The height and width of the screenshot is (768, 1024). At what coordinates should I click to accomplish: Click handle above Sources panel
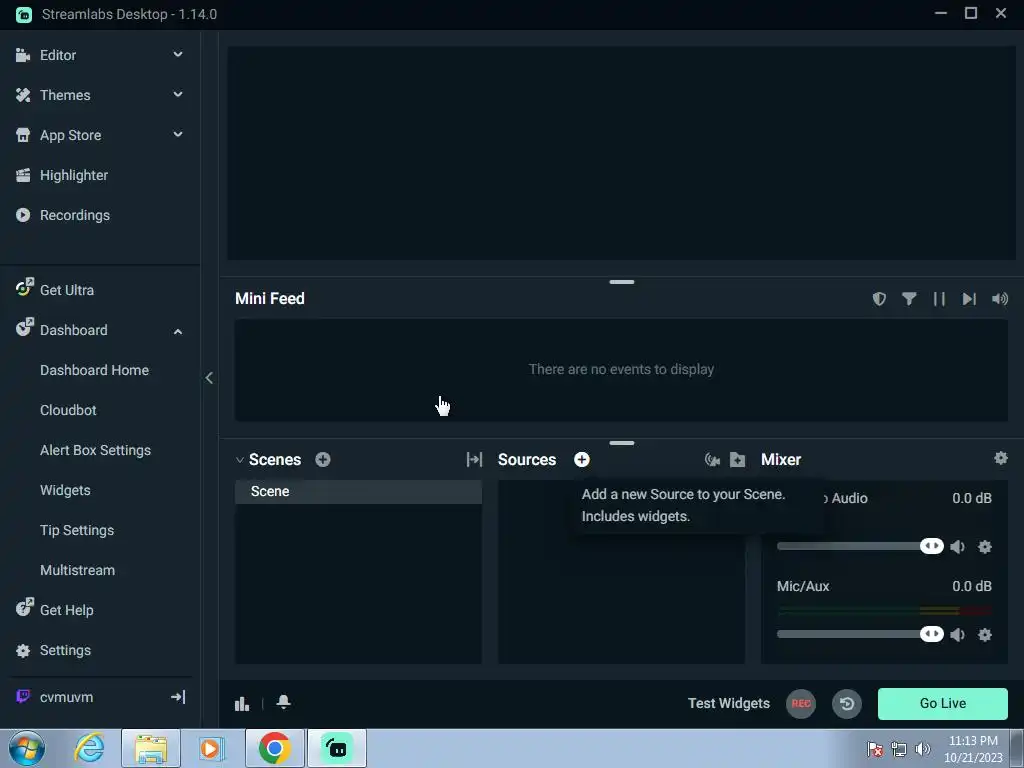click(622, 443)
